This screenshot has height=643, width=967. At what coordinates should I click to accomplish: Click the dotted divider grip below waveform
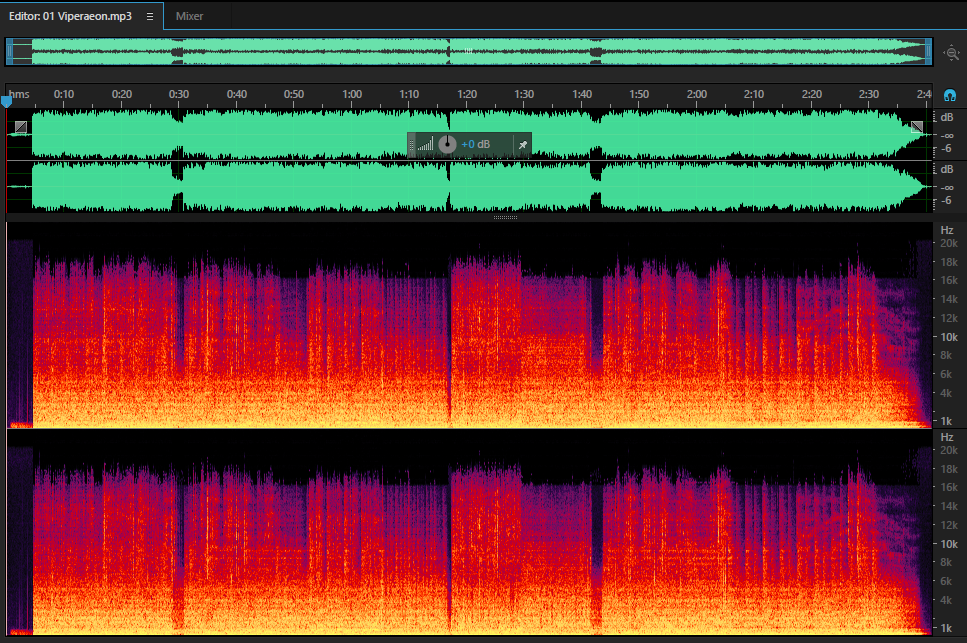tap(505, 217)
